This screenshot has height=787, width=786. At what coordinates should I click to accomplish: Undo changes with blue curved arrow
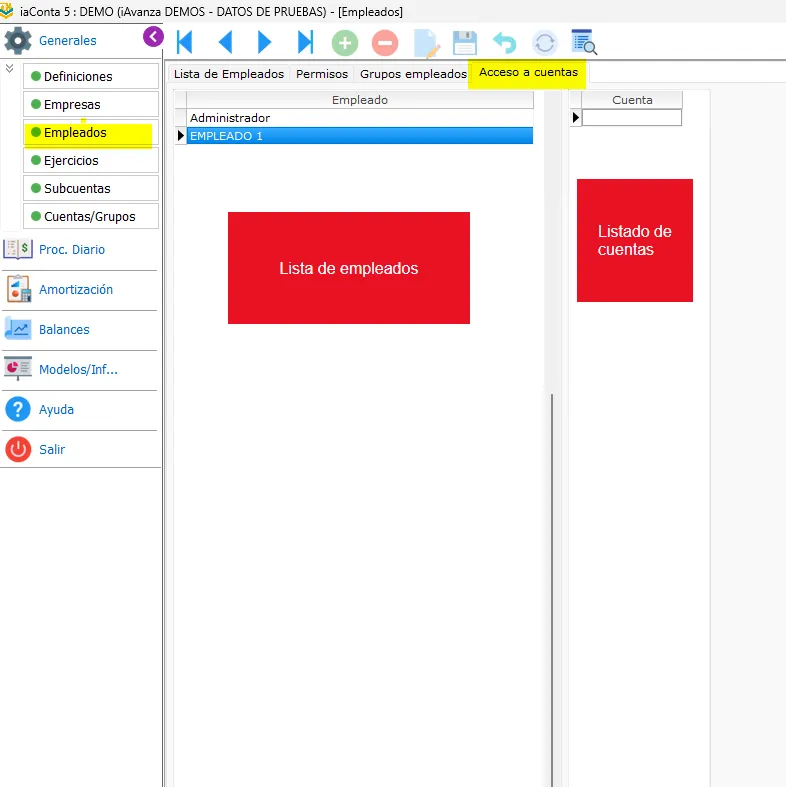(504, 43)
